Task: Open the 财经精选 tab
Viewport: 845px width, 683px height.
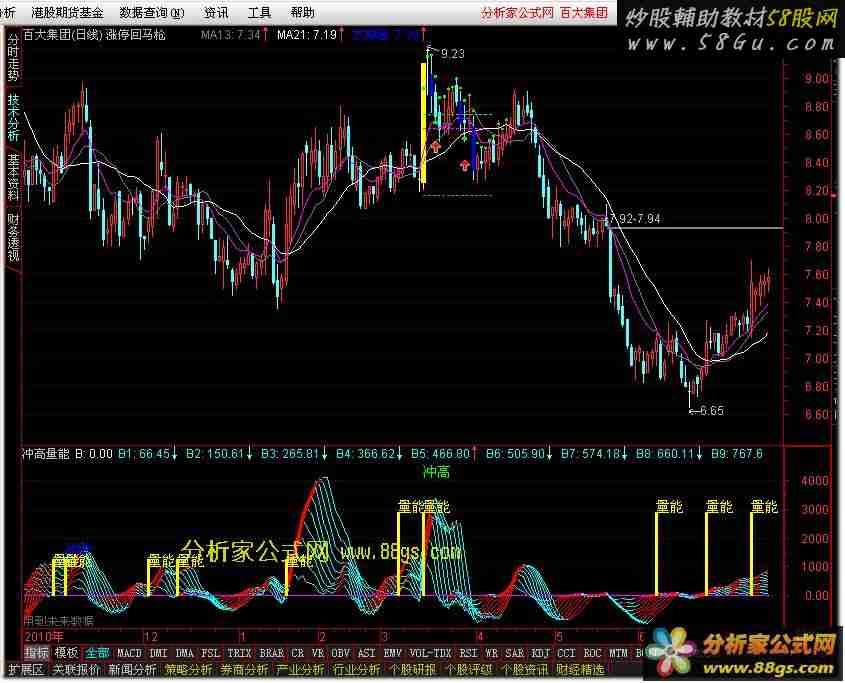Action: [580, 670]
